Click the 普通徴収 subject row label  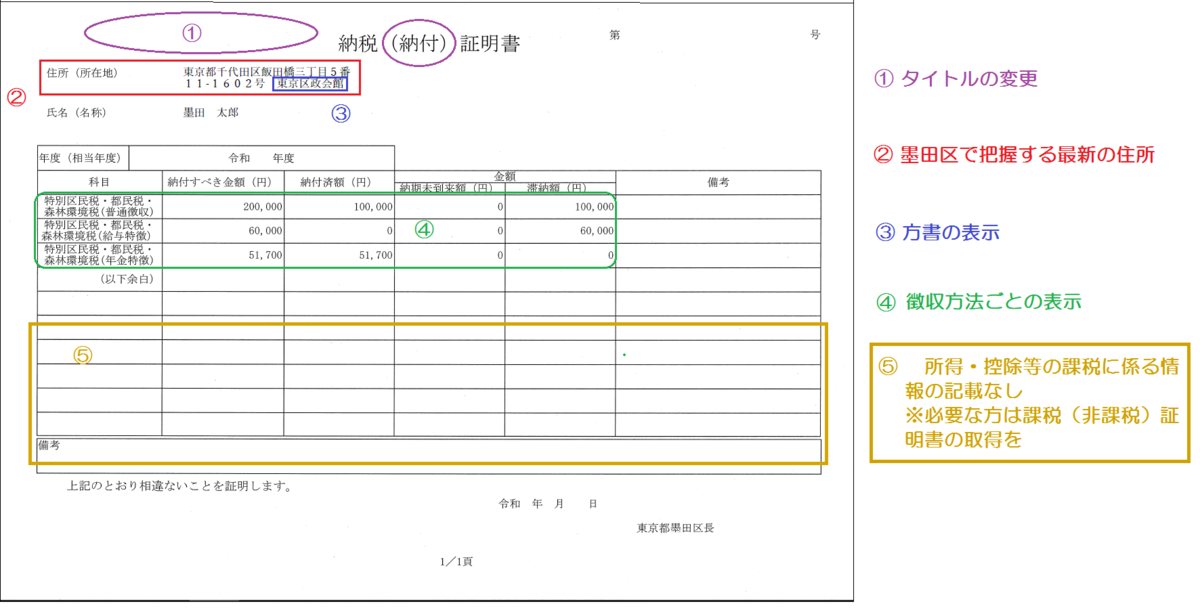[x=99, y=205]
